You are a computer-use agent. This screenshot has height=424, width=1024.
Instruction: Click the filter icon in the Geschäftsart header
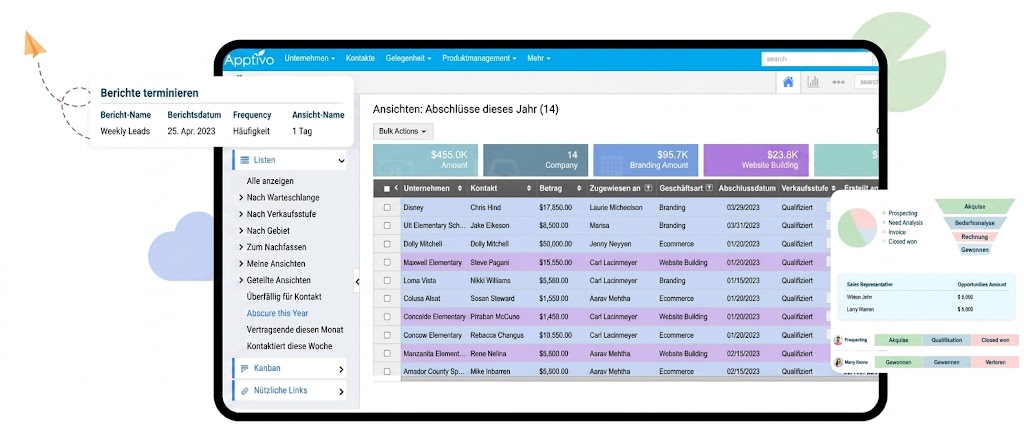tap(710, 188)
